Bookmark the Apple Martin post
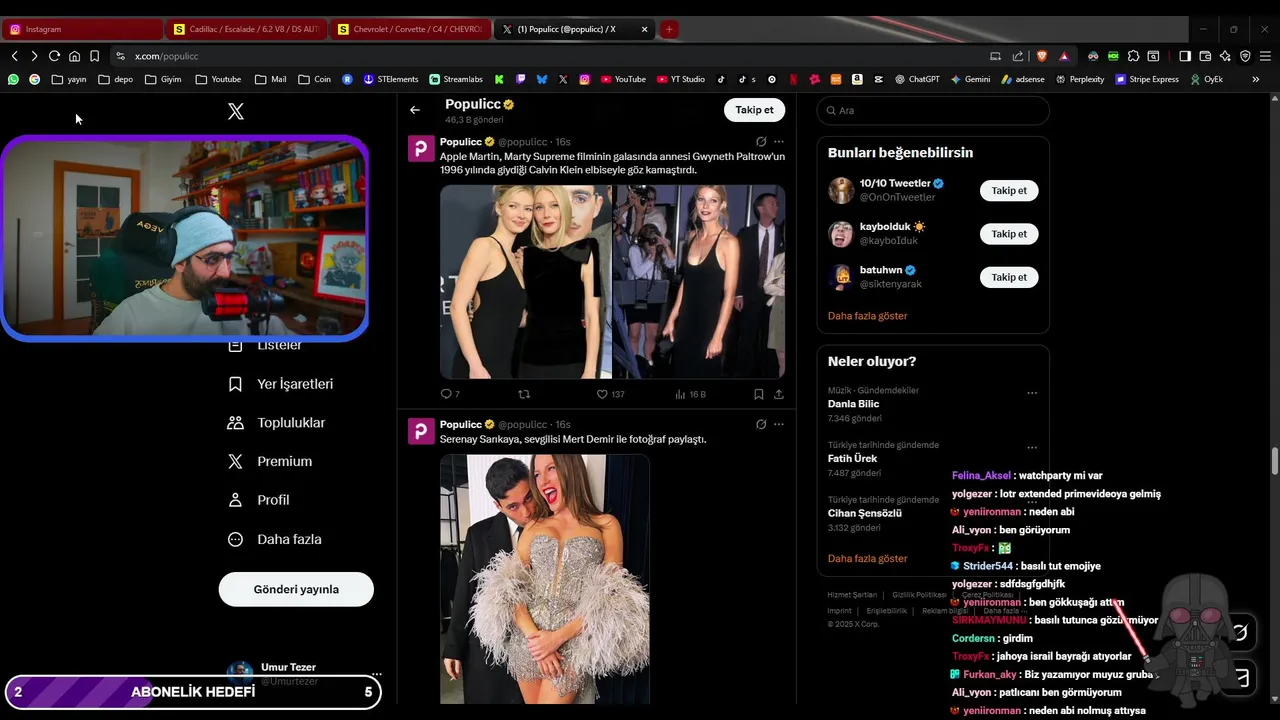Viewport: 1280px width, 720px height. pos(759,394)
